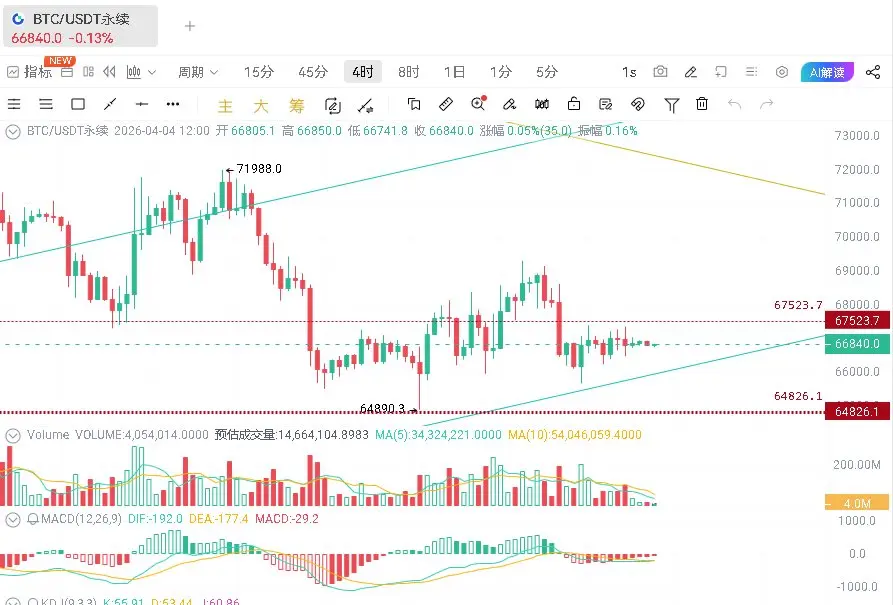Screen dimensions: 893x605
Task: Toggle the 大 indicator button
Action: (261, 106)
